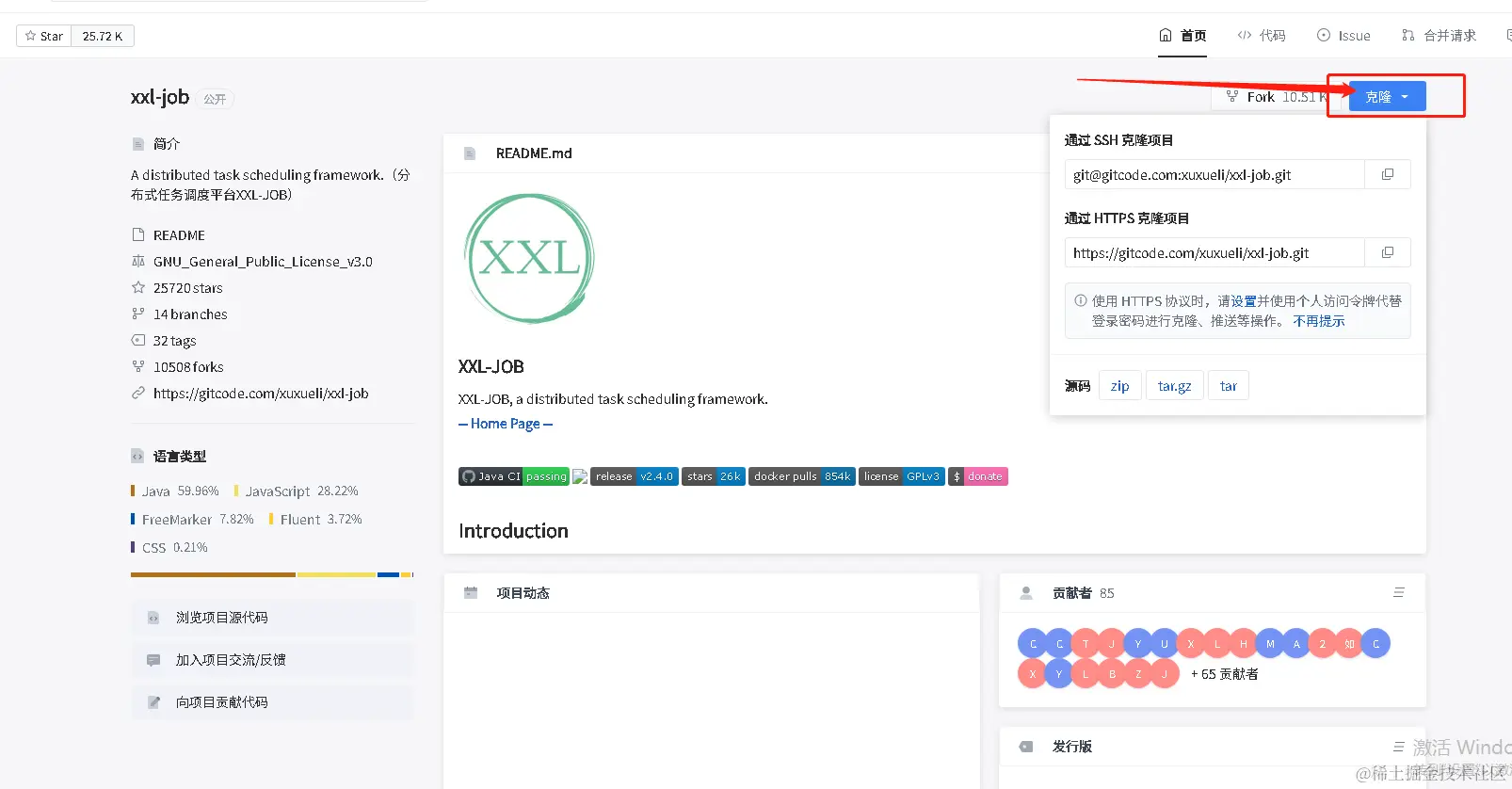
Task: Click the contributor avatar labeled H
Action: pyautogui.click(x=1244, y=644)
